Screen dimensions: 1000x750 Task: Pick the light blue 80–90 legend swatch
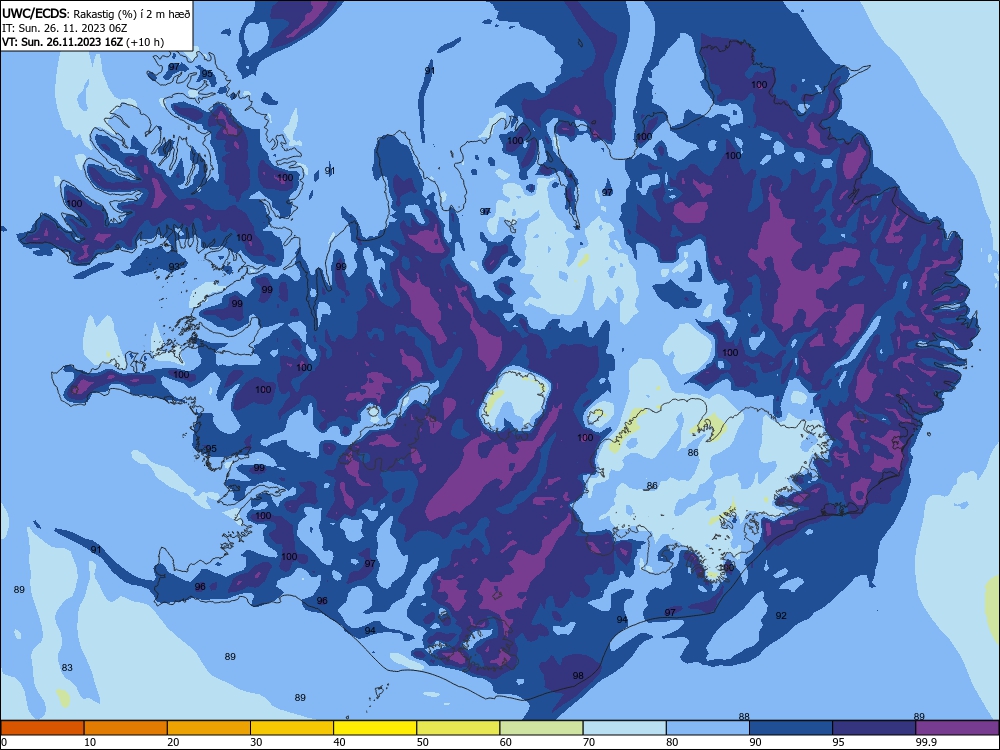pos(708,728)
